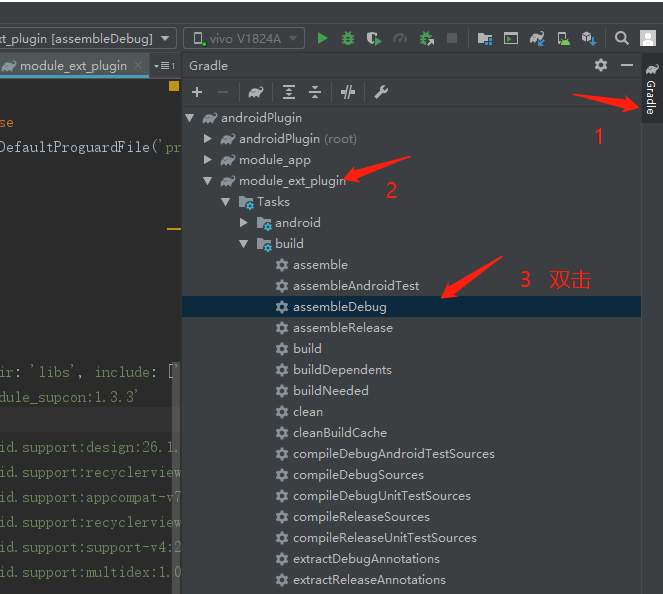The width and height of the screenshot is (663, 594).
Task: Open recent files list next to editor tabs
Action: click(x=164, y=66)
